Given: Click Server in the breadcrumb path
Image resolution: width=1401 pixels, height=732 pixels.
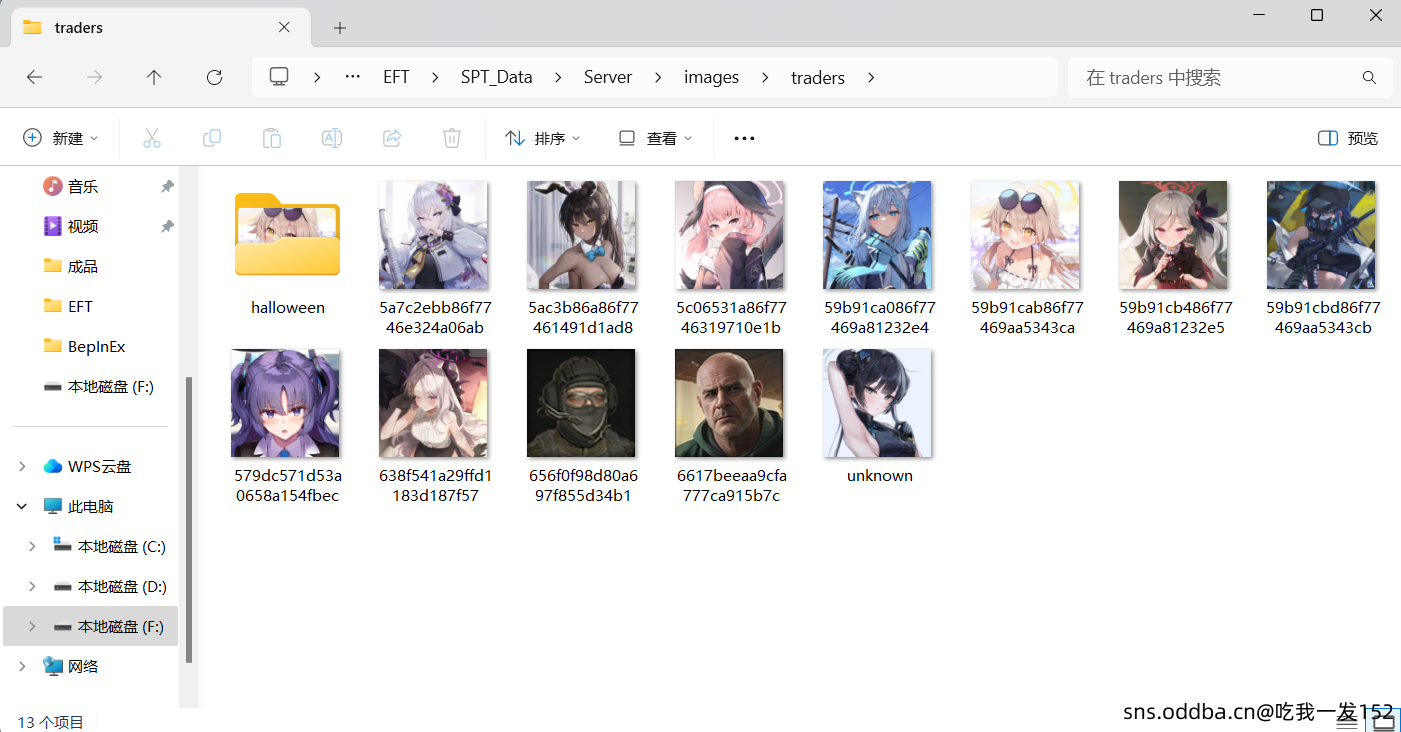Looking at the screenshot, I should (608, 77).
